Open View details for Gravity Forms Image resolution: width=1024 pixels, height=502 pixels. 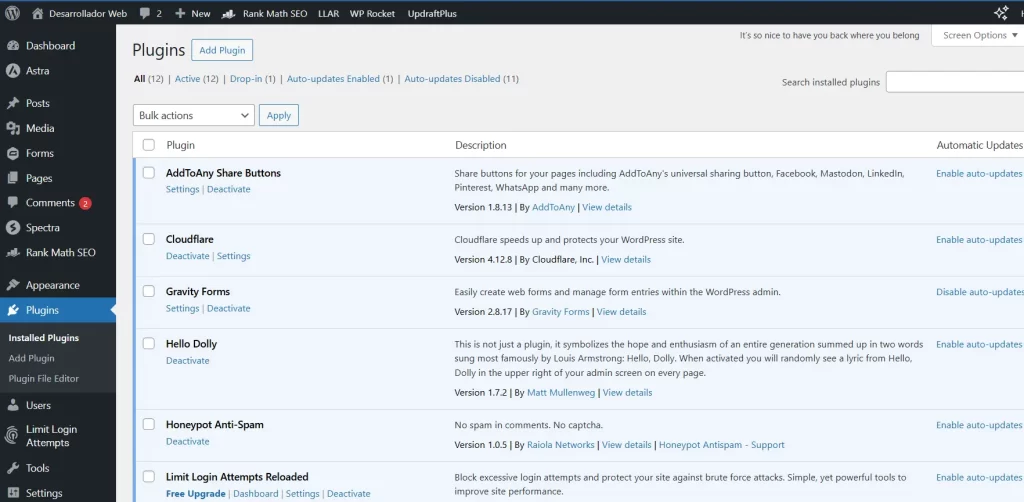[x=622, y=311]
